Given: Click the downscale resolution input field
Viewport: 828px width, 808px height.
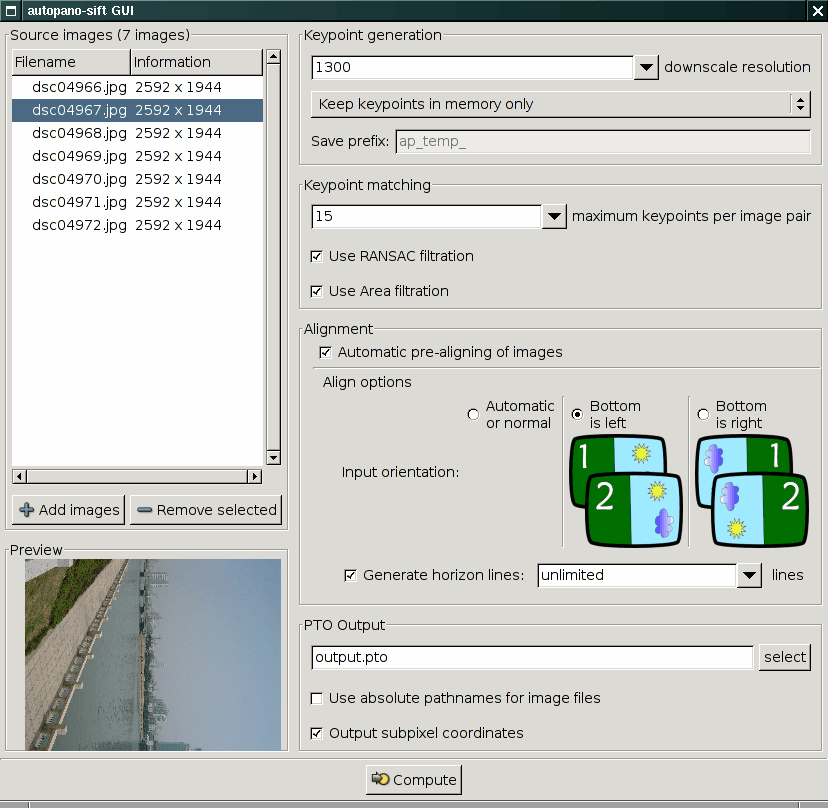Looking at the screenshot, I should tap(472, 68).
